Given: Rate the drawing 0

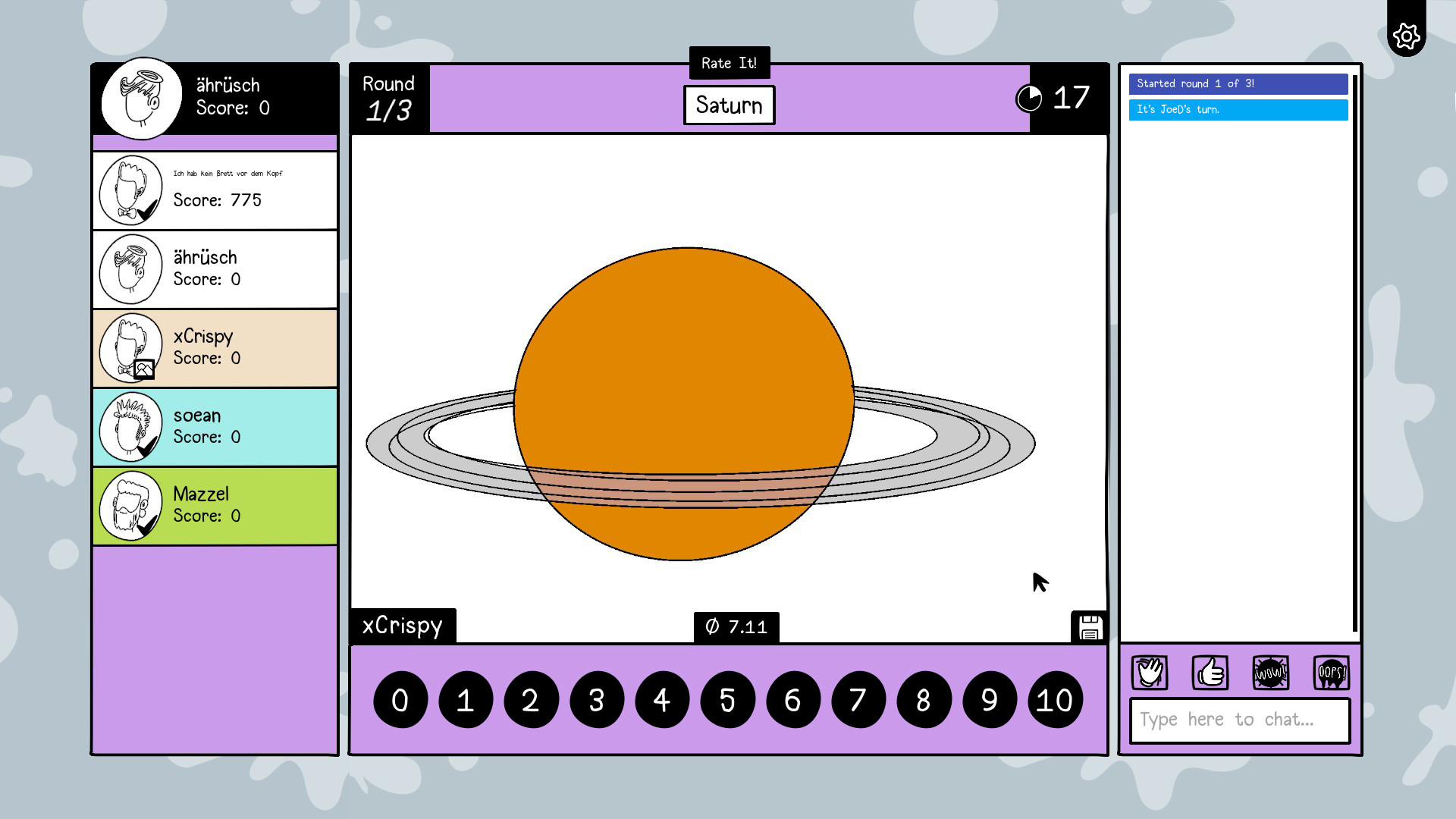Looking at the screenshot, I should point(400,700).
